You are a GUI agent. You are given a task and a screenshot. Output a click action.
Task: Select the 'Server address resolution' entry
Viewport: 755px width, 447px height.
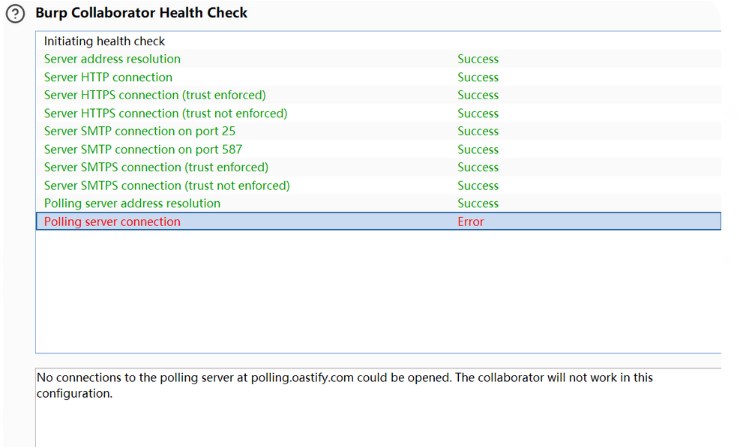(x=112, y=59)
